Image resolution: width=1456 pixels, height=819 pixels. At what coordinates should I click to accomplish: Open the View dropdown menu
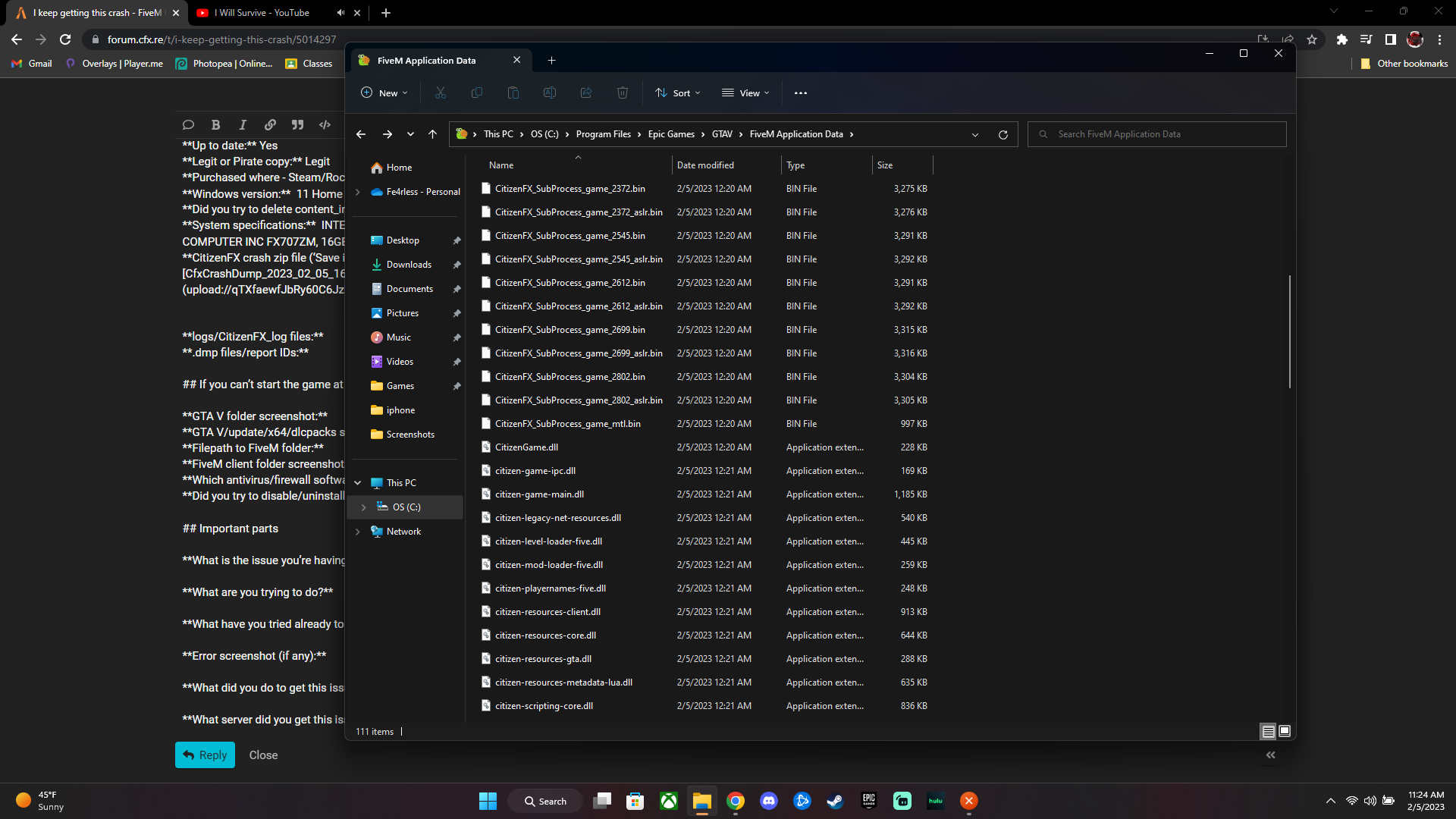pyautogui.click(x=745, y=93)
